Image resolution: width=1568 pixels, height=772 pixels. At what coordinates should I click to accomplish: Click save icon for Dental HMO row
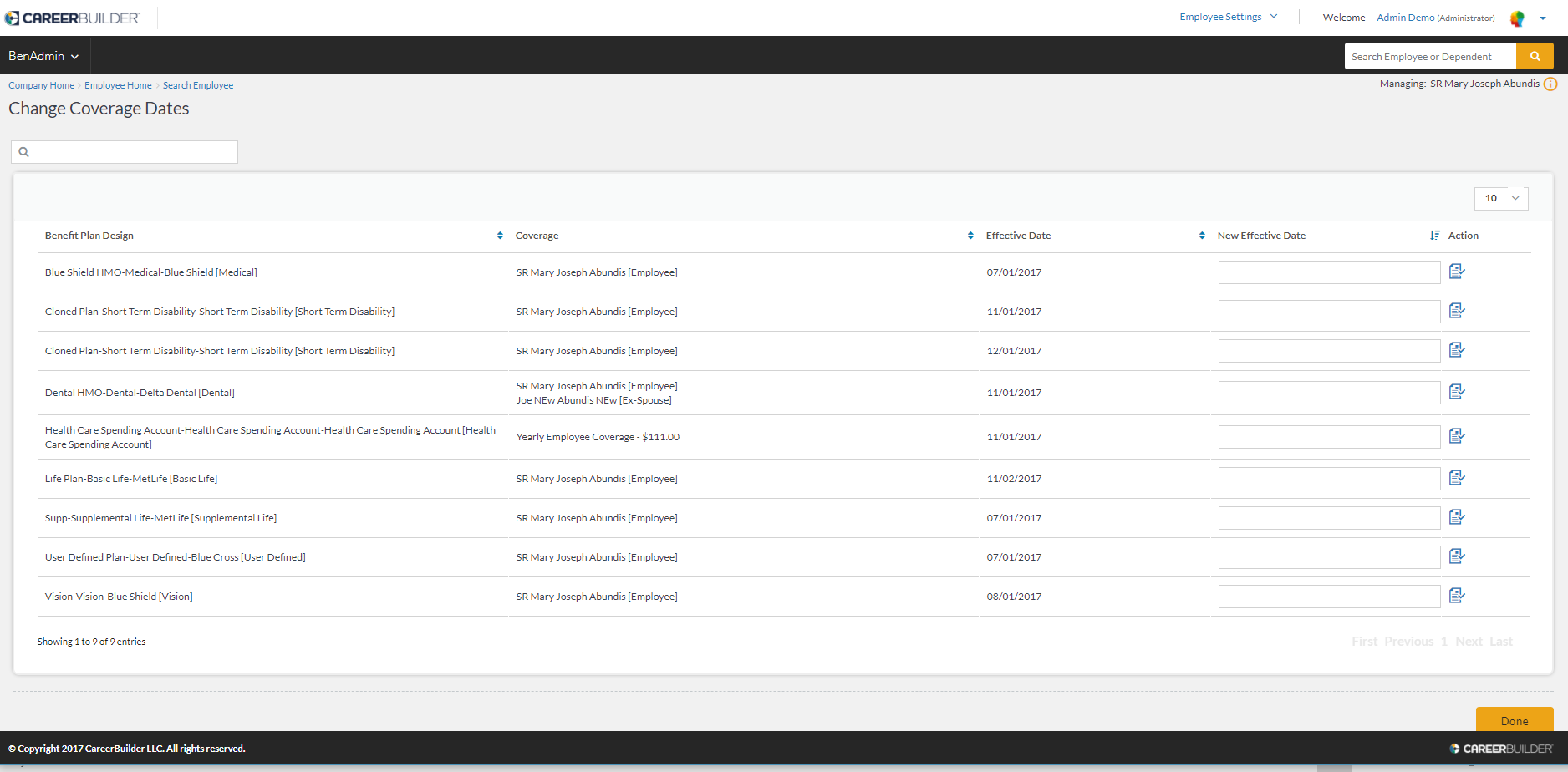[x=1457, y=392]
